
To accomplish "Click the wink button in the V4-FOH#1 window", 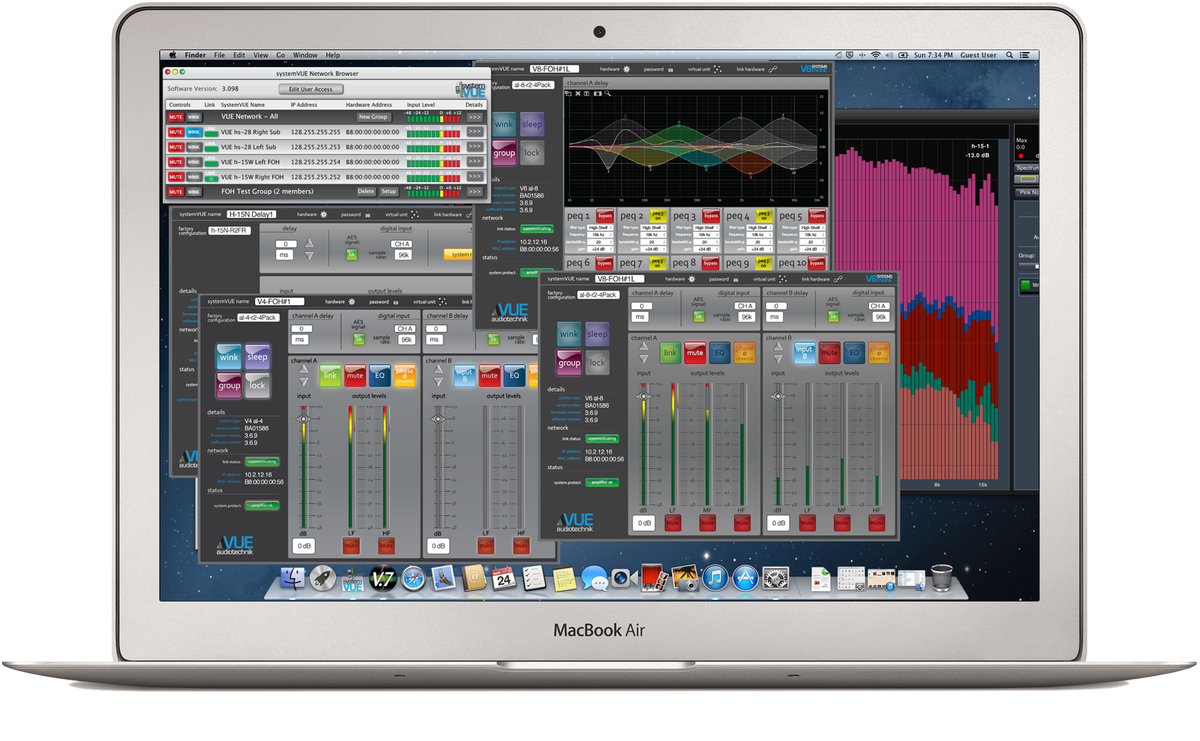I will tap(229, 356).
